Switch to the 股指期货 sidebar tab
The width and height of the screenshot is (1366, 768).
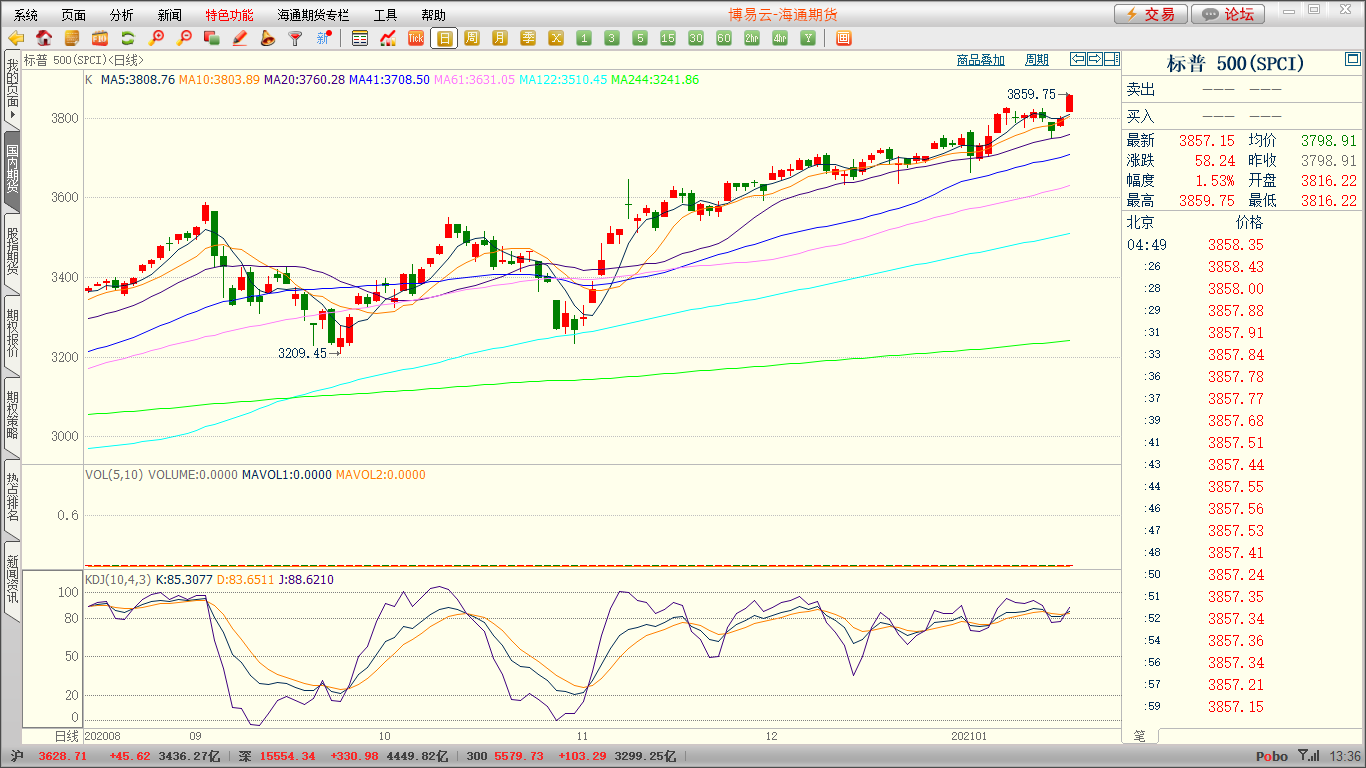tap(12, 251)
